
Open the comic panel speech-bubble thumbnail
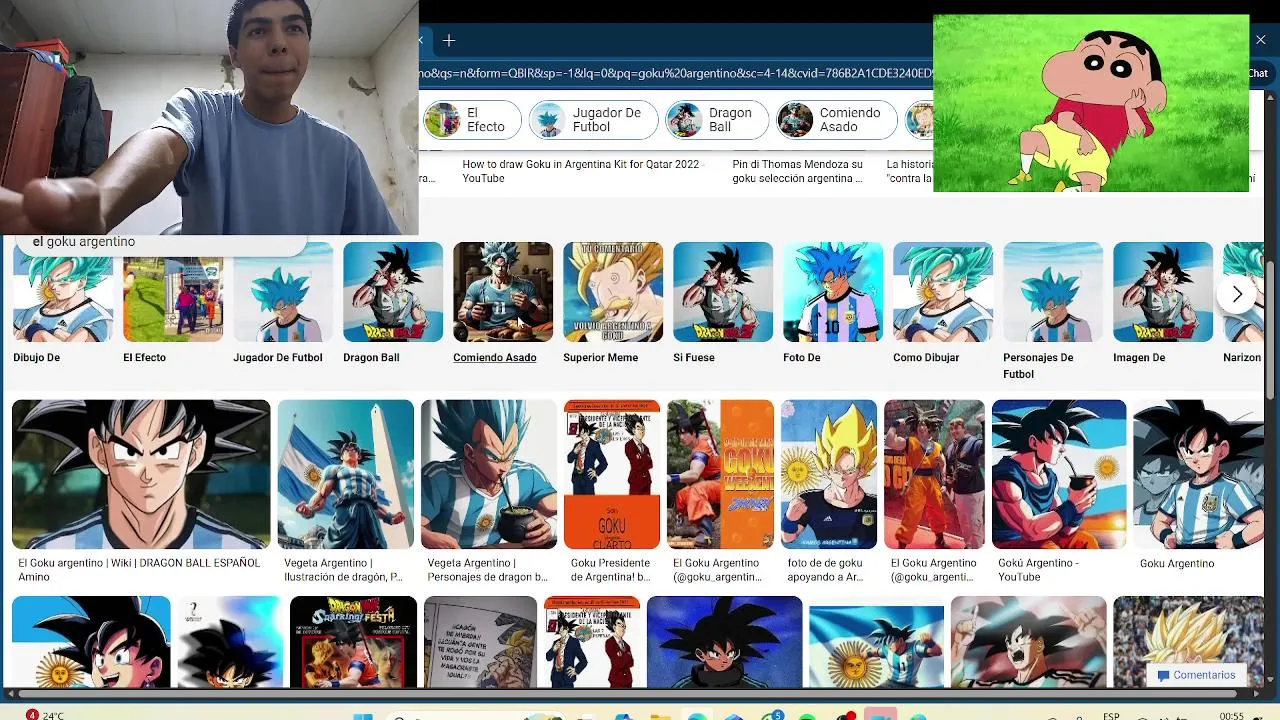(480, 642)
